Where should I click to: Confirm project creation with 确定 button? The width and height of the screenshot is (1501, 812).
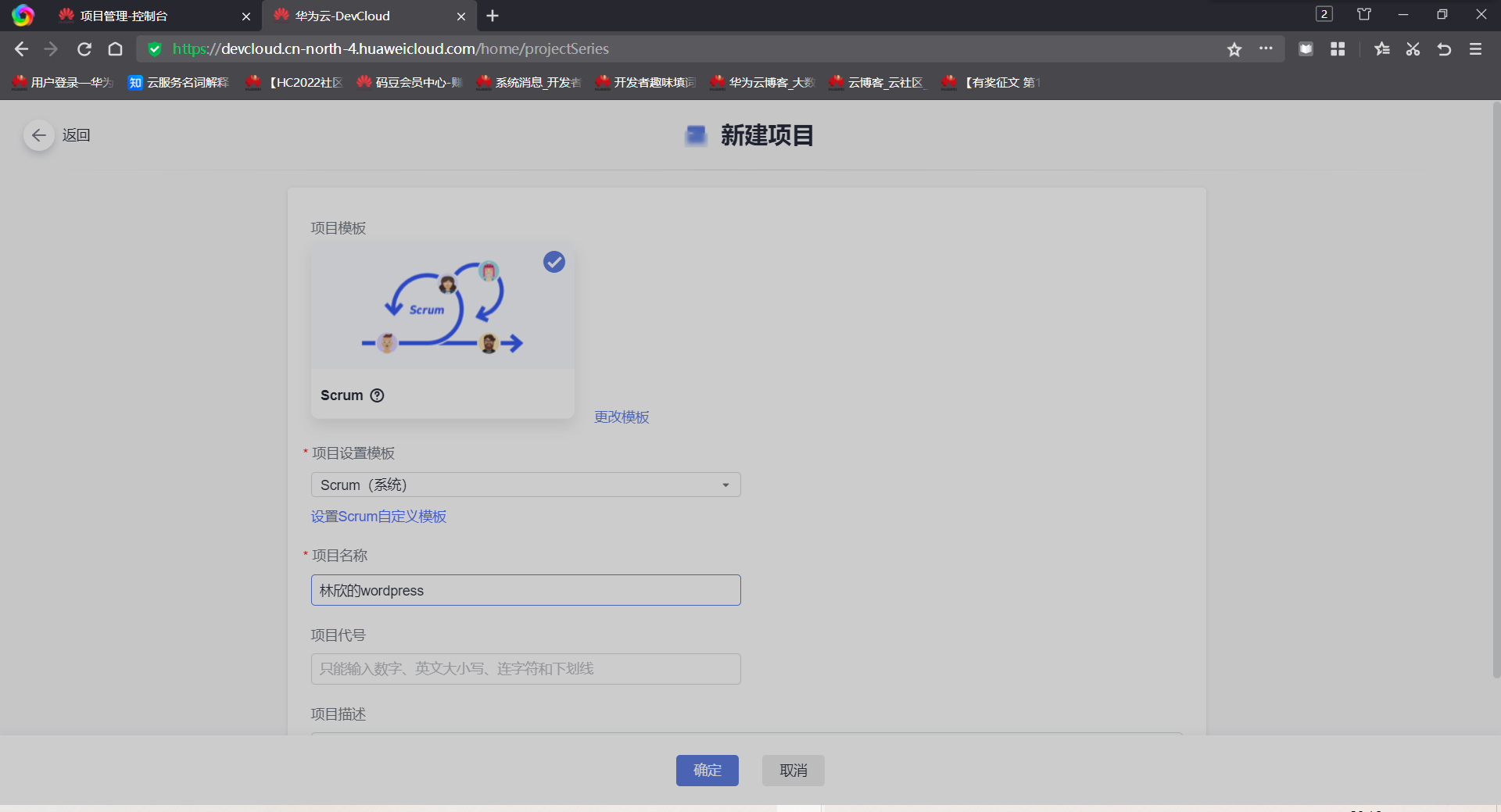tap(708, 771)
